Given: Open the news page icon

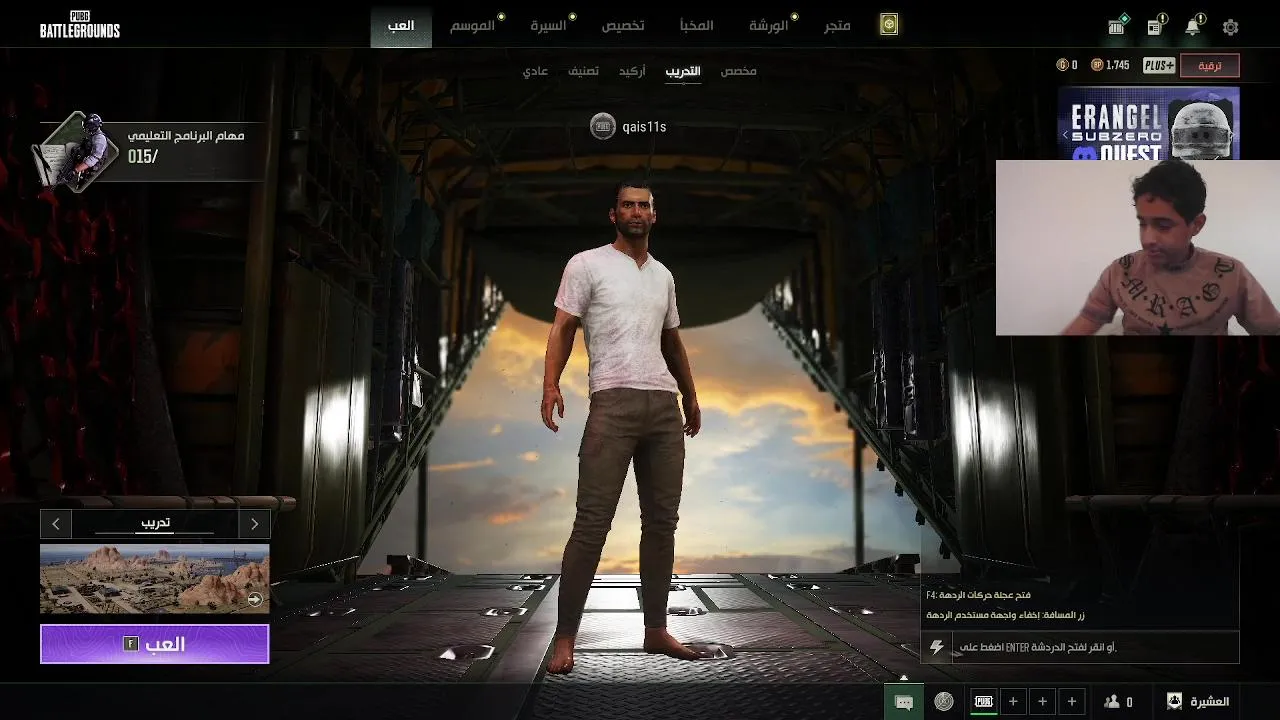Looking at the screenshot, I should pos(1155,27).
